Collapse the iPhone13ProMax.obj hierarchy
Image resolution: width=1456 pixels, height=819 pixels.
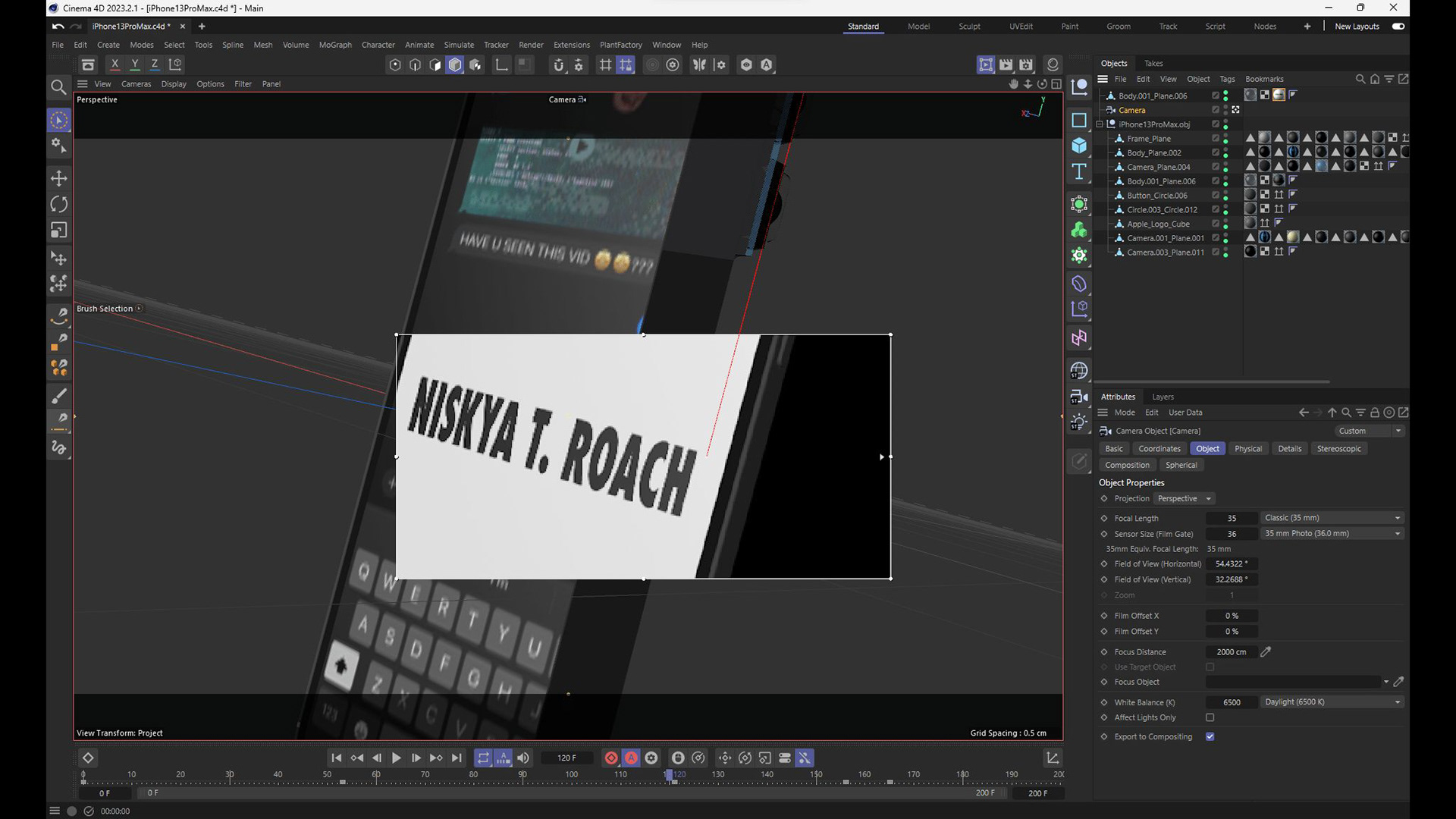coord(1100,124)
